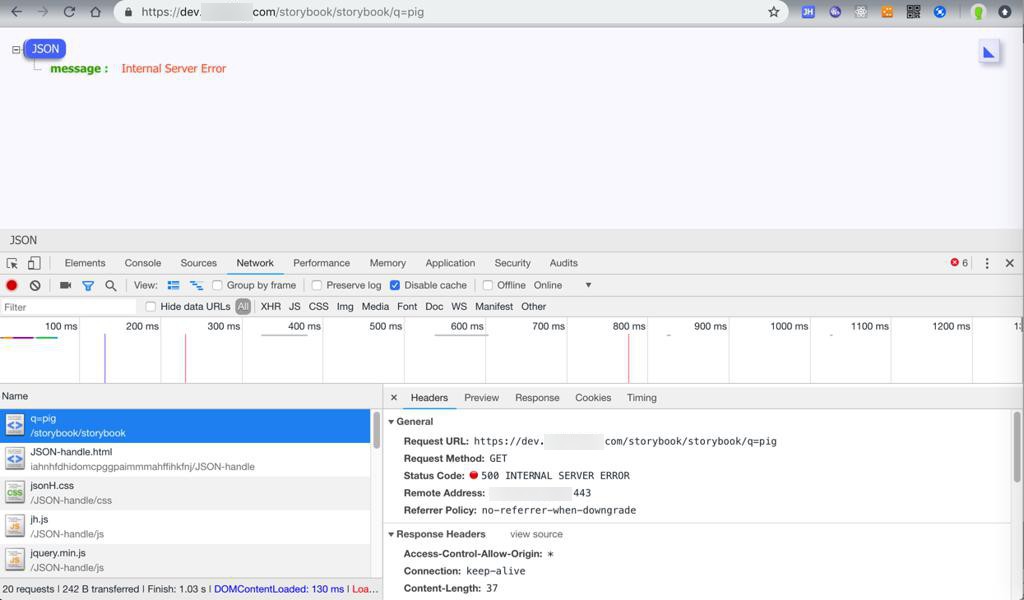Viewport: 1024px width, 600px height.
Task: Open the Online throttling dropdown
Action: point(562,285)
